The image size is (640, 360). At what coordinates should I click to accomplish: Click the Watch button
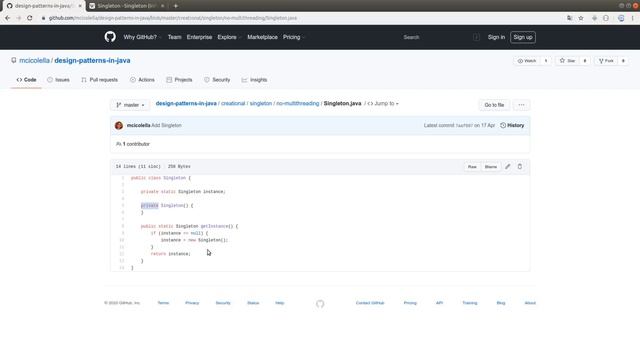click(x=527, y=61)
